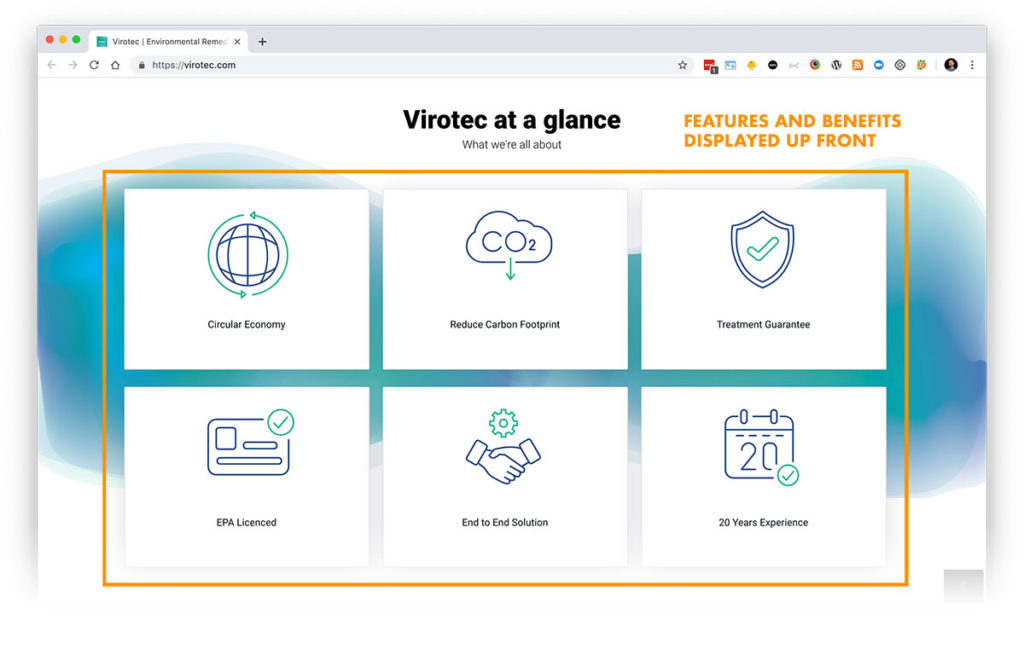
Task: Click the handshake gear icon
Action: click(503, 447)
